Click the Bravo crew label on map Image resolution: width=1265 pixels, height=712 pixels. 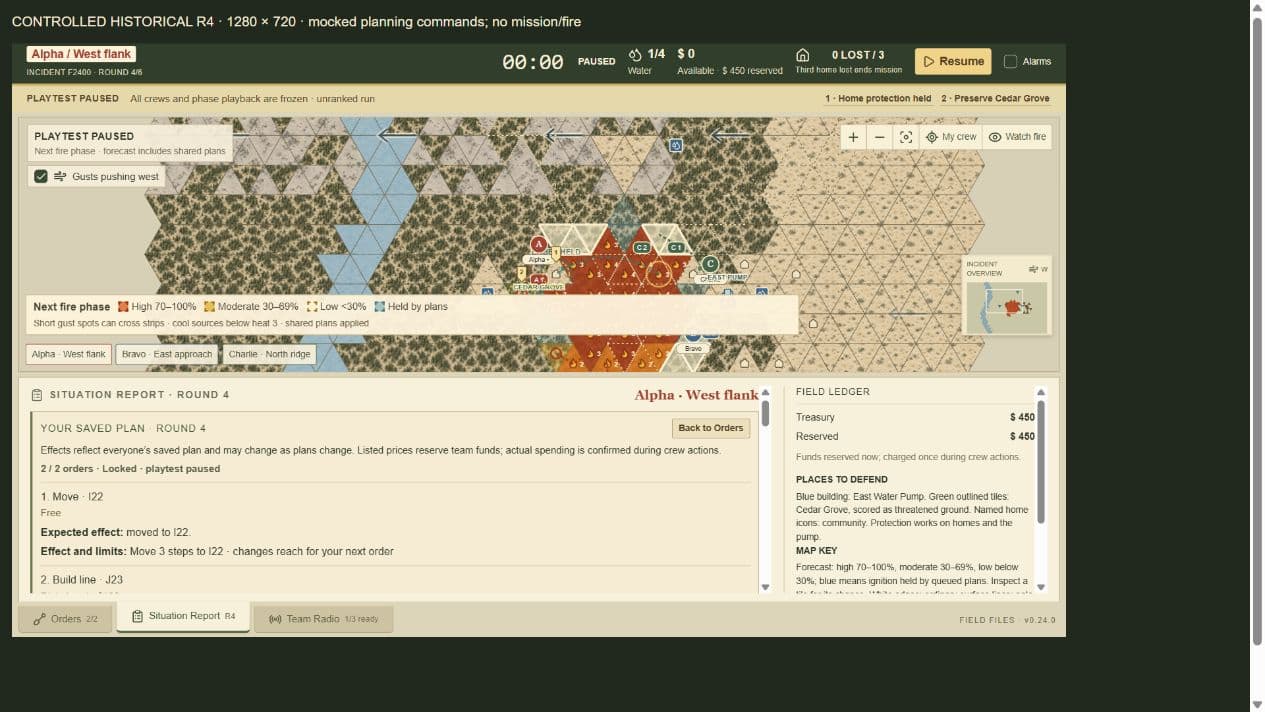(x=693, y=348)
